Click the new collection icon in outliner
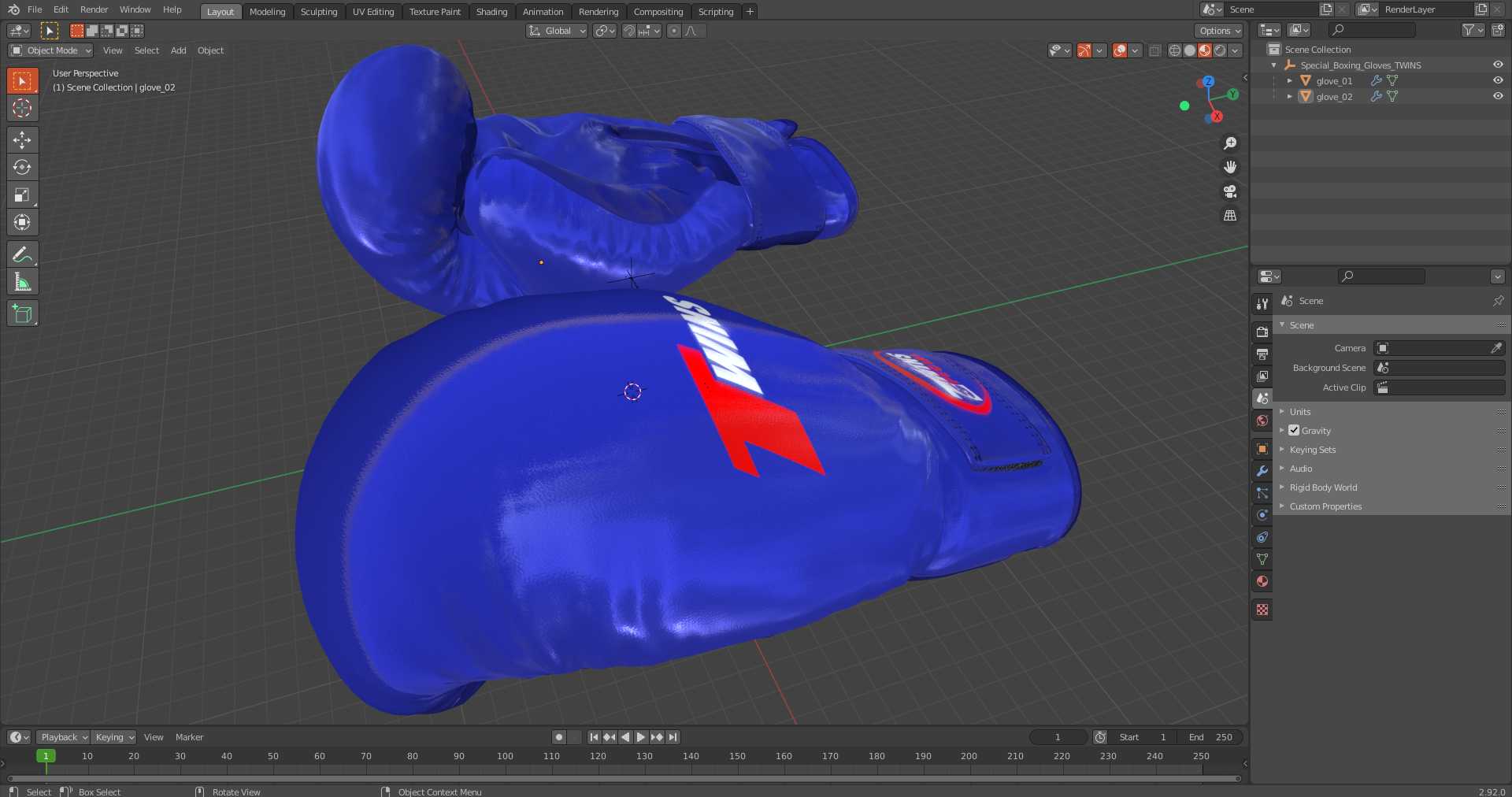The height and width of the screenshot is (797, 1512). pyautogui.click(x=1498, y=30)
